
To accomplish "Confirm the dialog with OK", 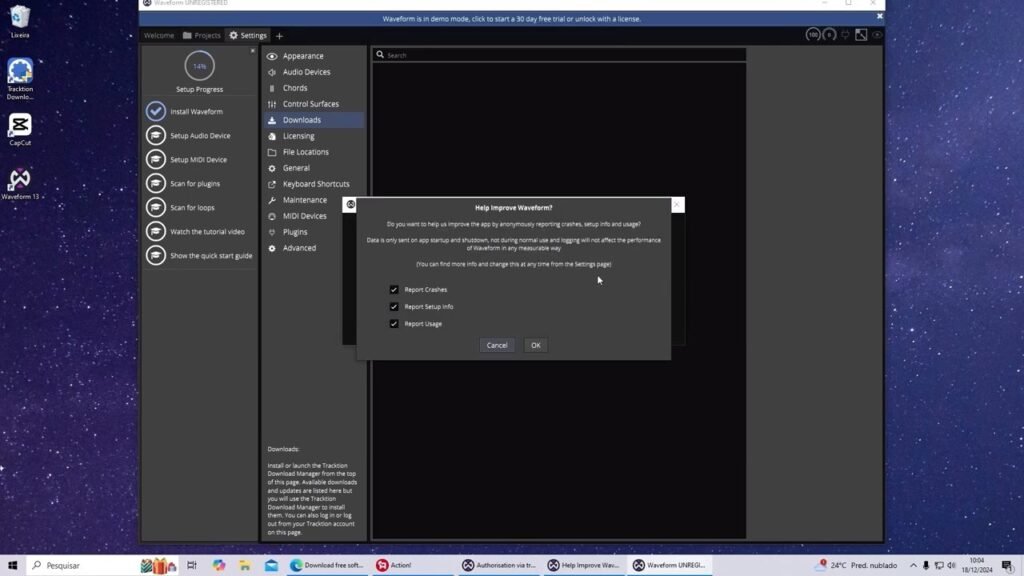I will [536, 345].
